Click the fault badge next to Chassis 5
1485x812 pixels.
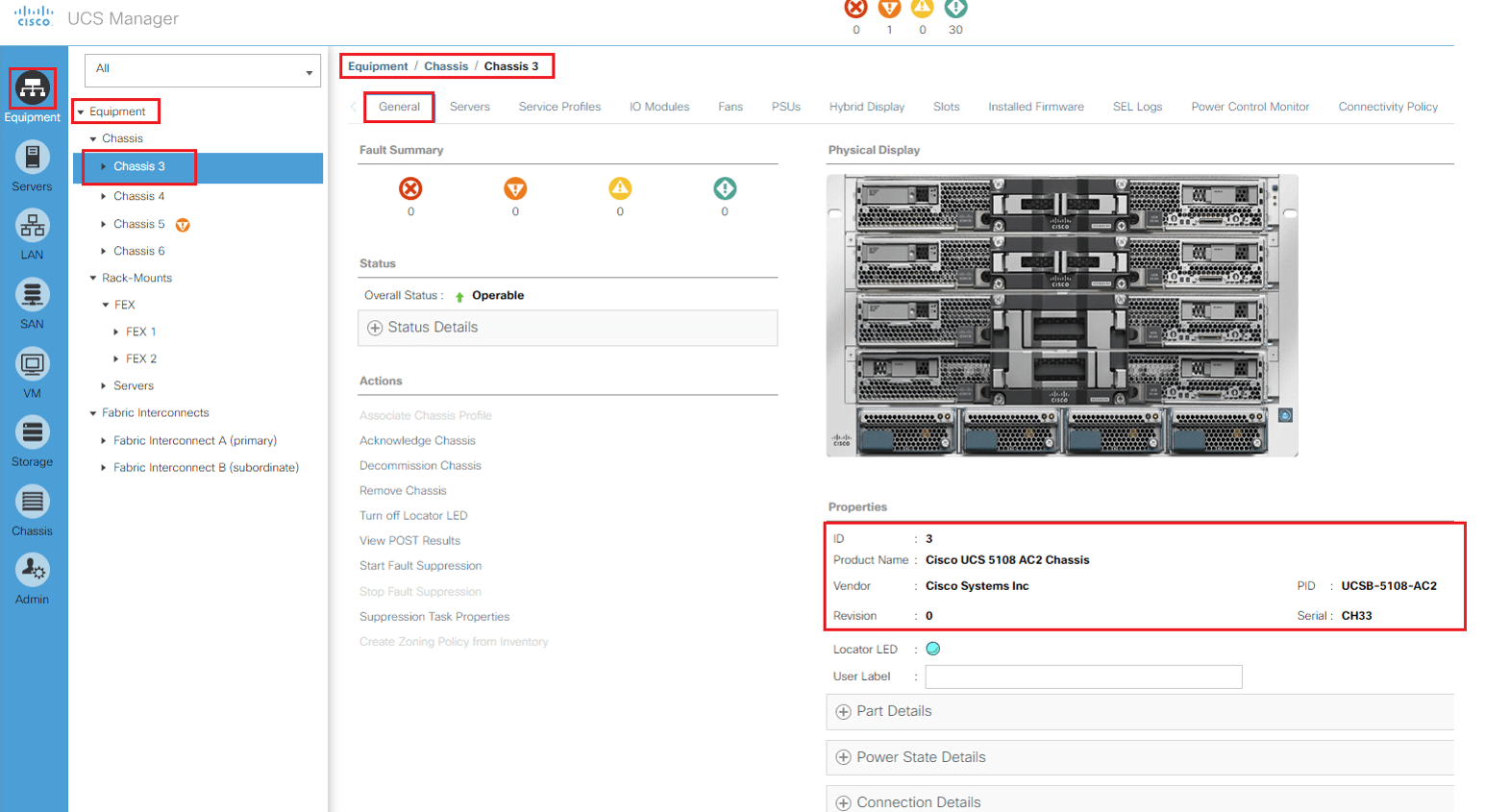point(183,225)
